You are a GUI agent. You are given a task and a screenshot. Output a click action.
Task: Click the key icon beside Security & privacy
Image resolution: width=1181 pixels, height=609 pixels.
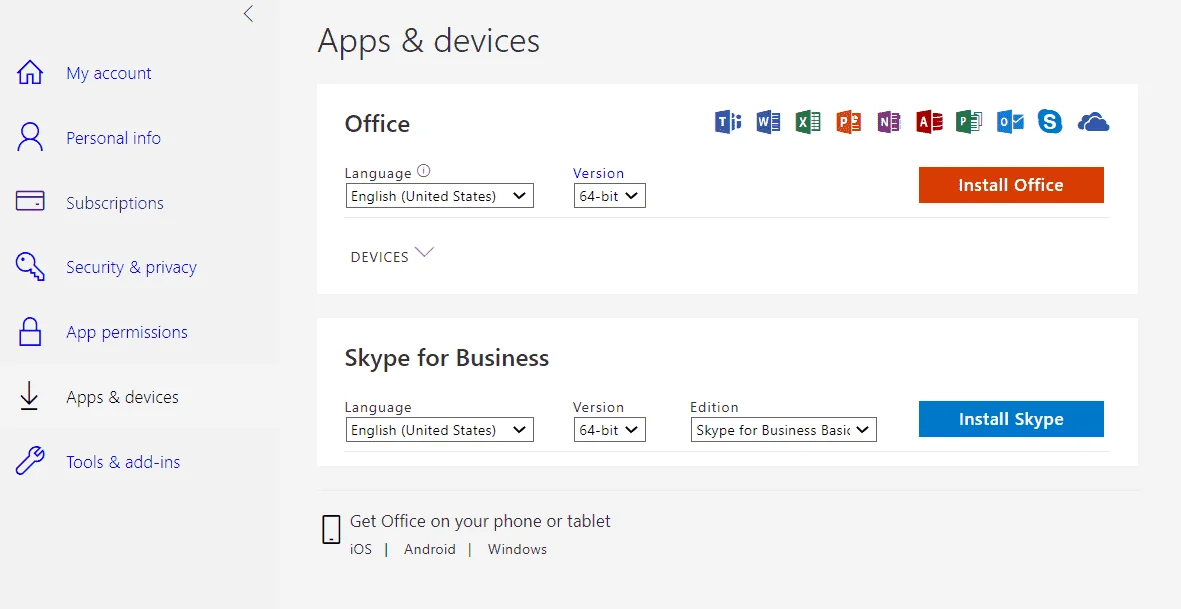[x=30, y=266]
